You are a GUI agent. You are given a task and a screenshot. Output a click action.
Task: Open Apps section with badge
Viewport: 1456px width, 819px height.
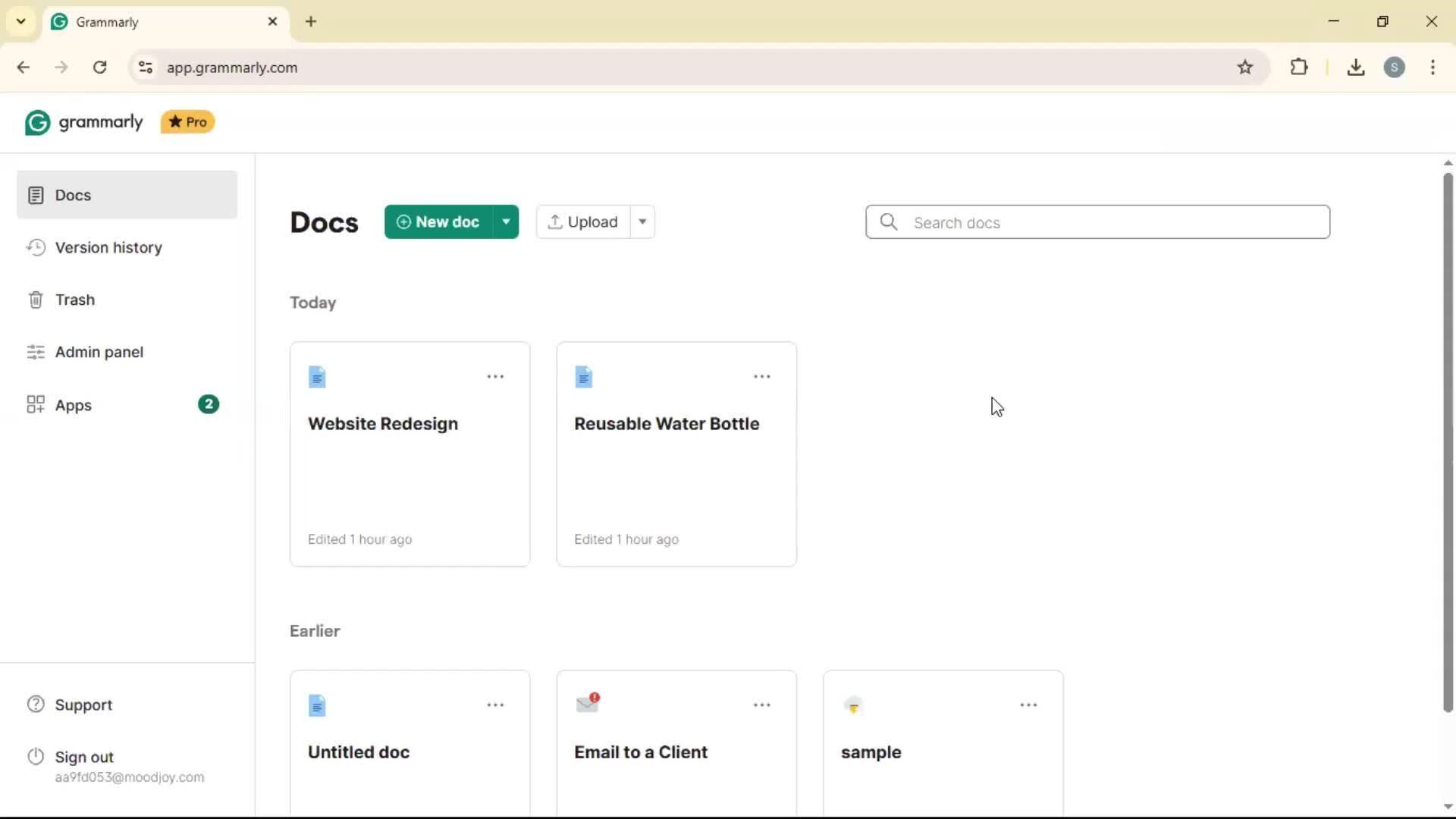pos(74,406)
